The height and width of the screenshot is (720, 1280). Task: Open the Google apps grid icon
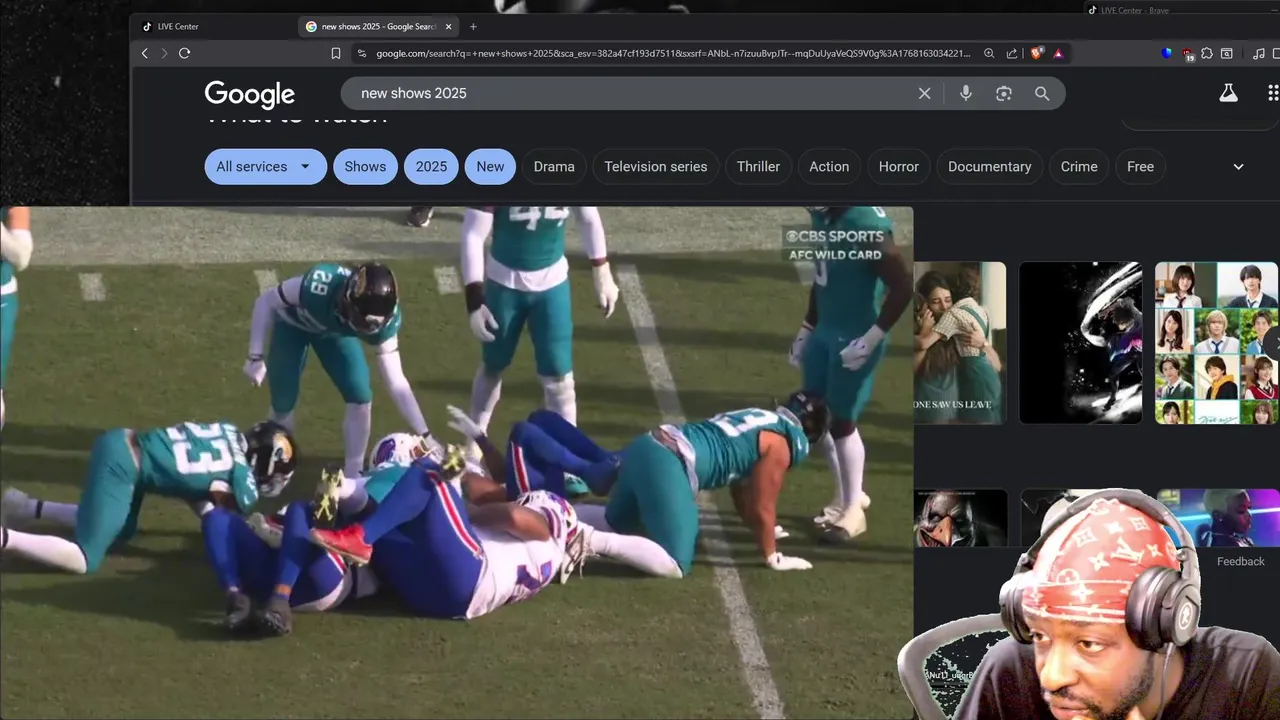[1272, 93]
